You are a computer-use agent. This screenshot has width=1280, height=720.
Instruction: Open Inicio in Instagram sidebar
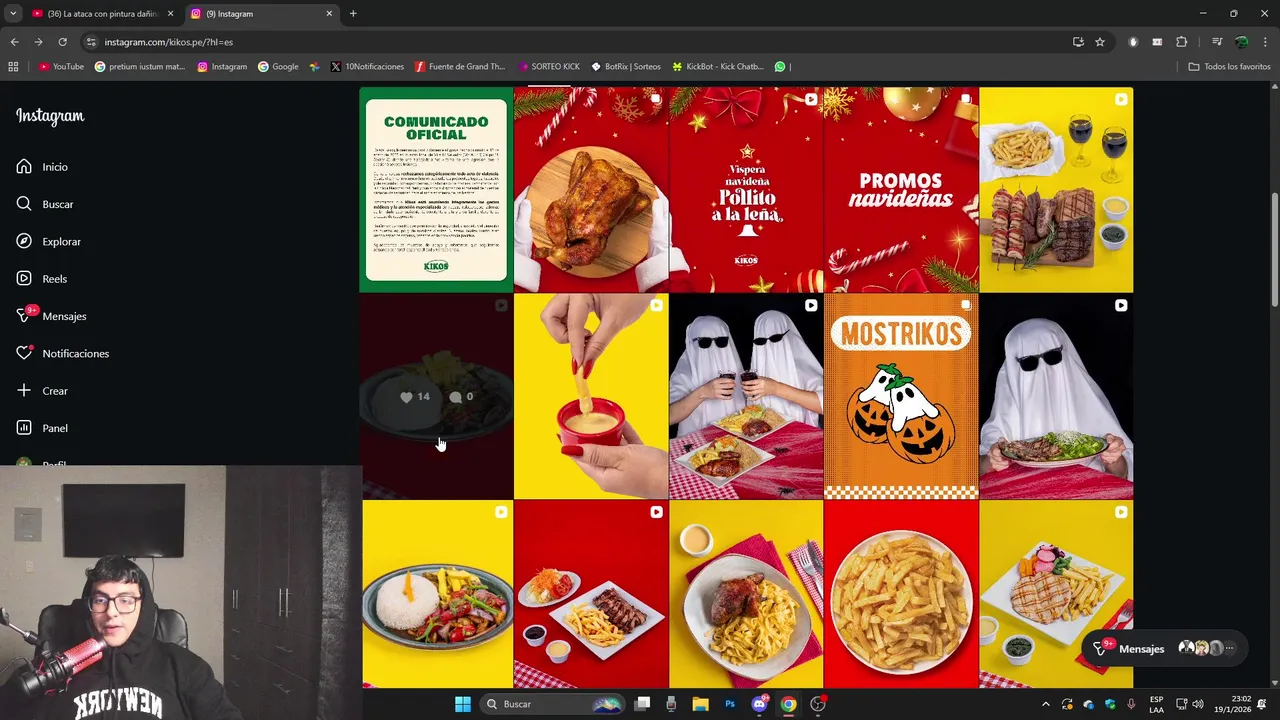tap(42, 167)
